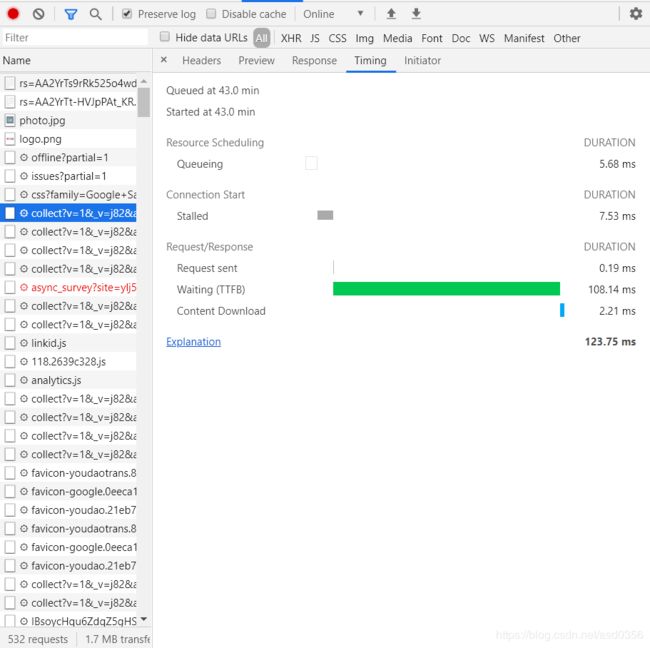Image resolution: width=650 pixels, height=648 pixels.
Task: Select the issues?partial=1 request
Action: coord(68,176)
